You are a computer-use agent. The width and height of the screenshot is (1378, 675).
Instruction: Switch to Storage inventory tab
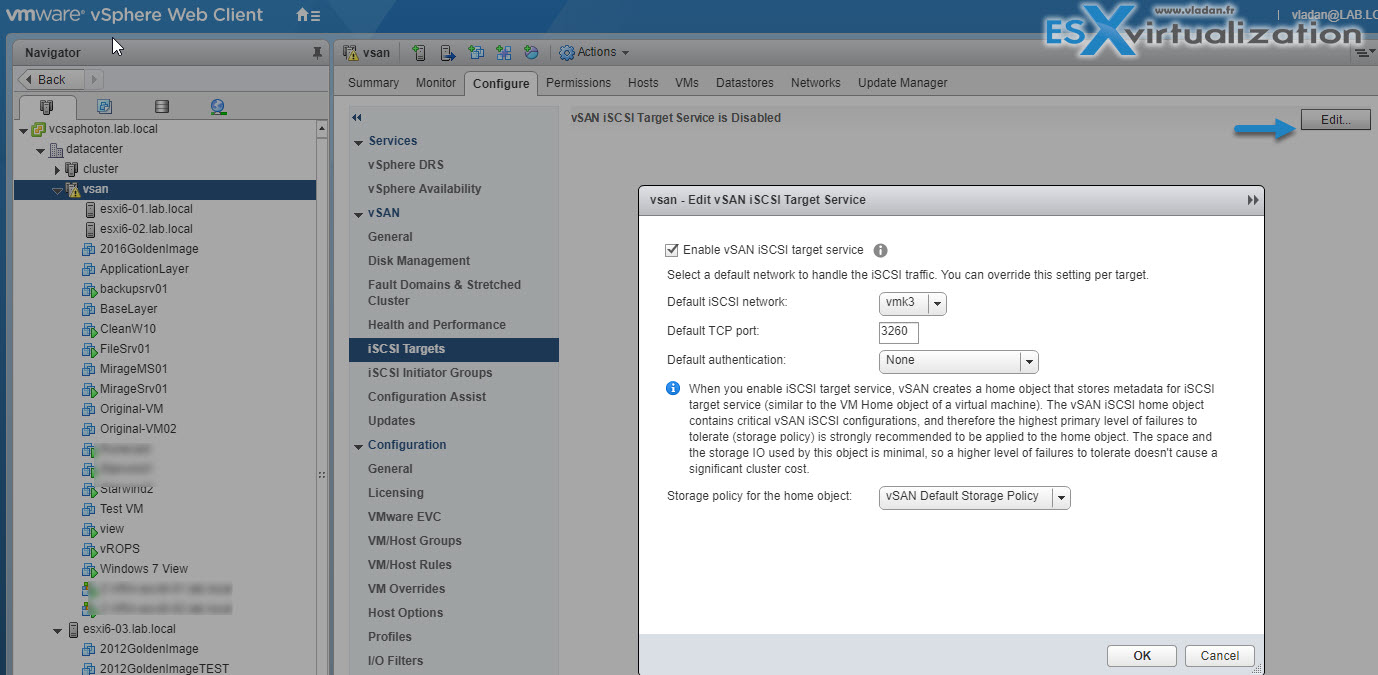point(162,107)
